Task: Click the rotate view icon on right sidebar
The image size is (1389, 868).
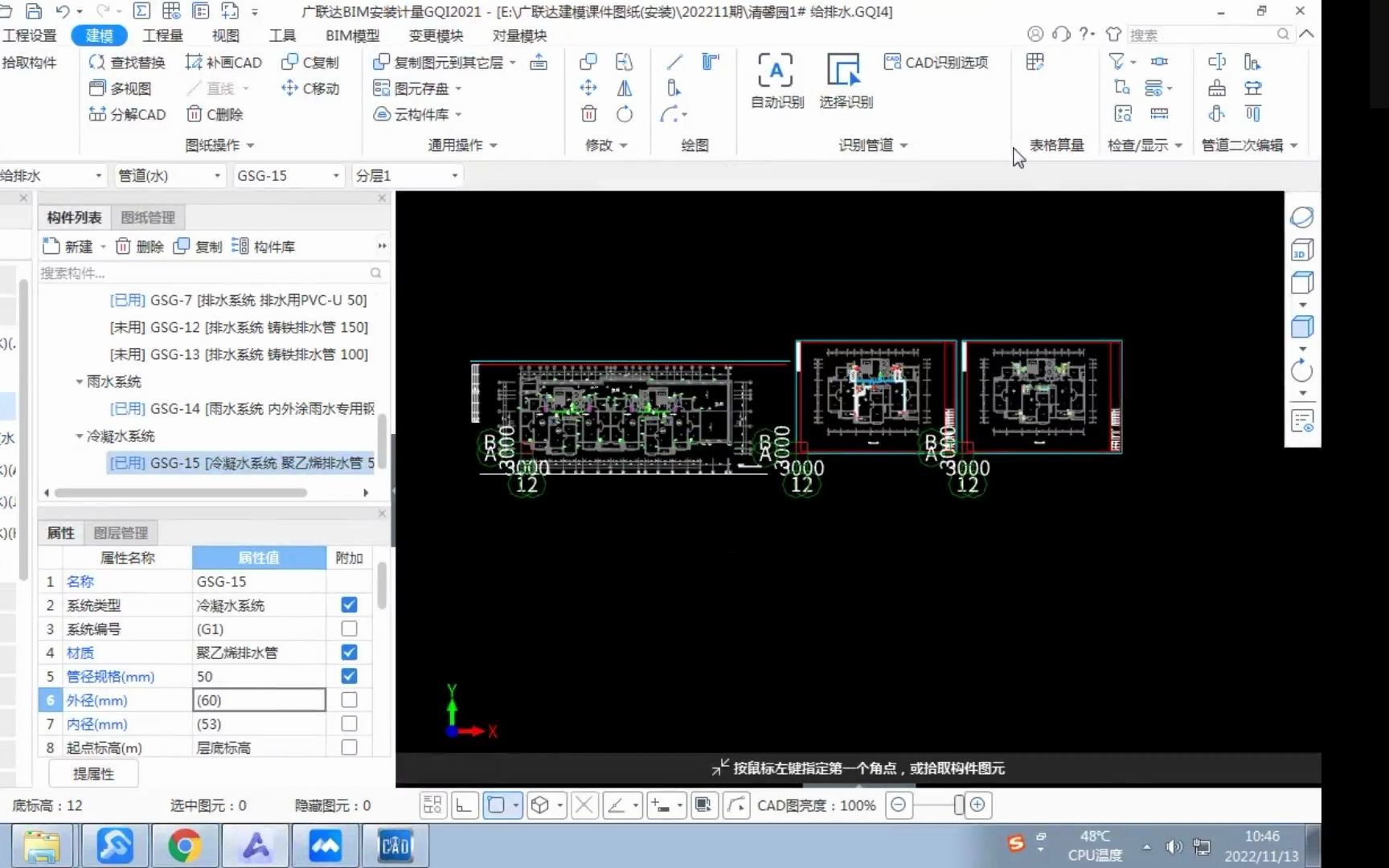Action: (1301, 371)
